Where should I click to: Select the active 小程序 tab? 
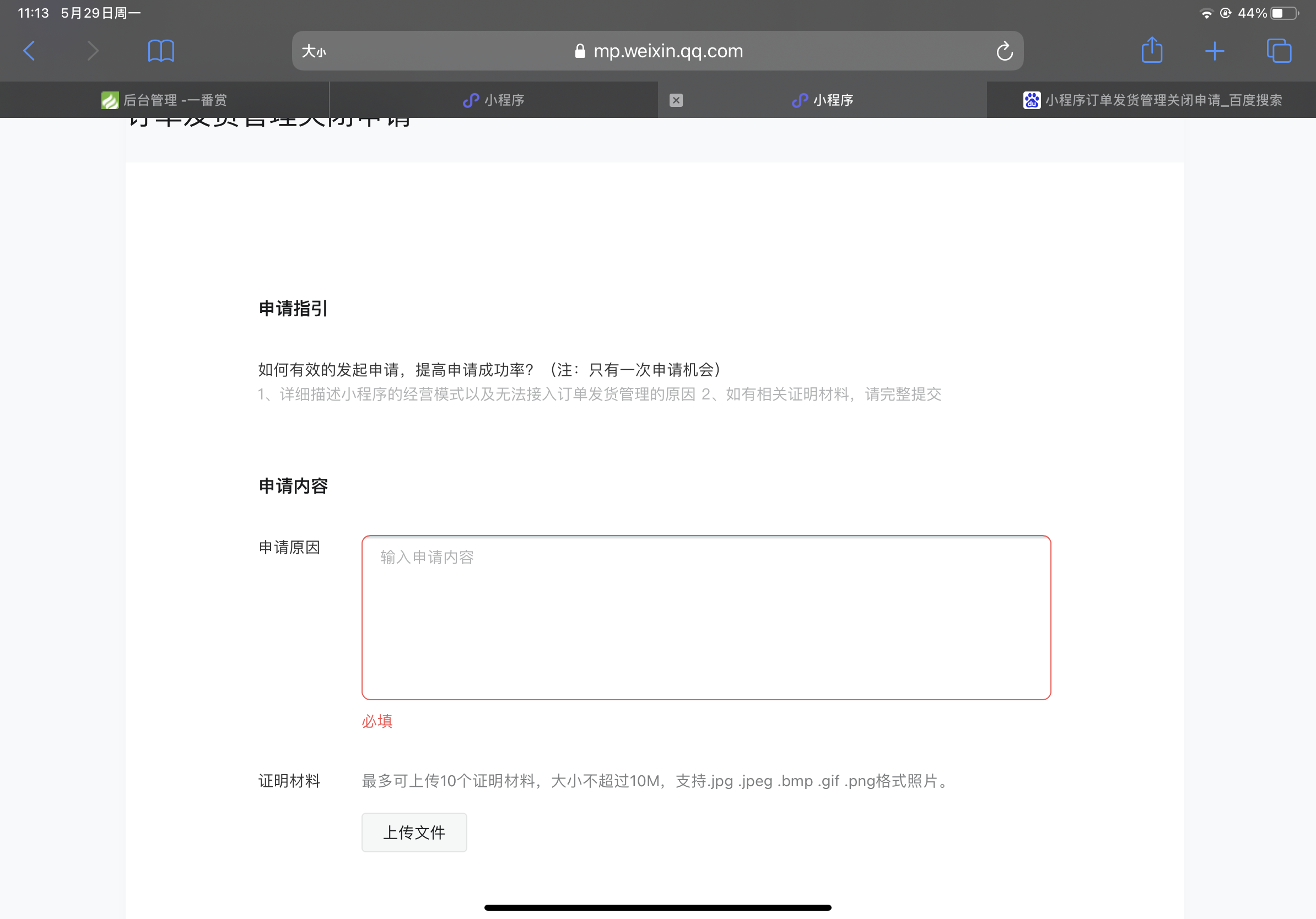[x=823, y=100]
